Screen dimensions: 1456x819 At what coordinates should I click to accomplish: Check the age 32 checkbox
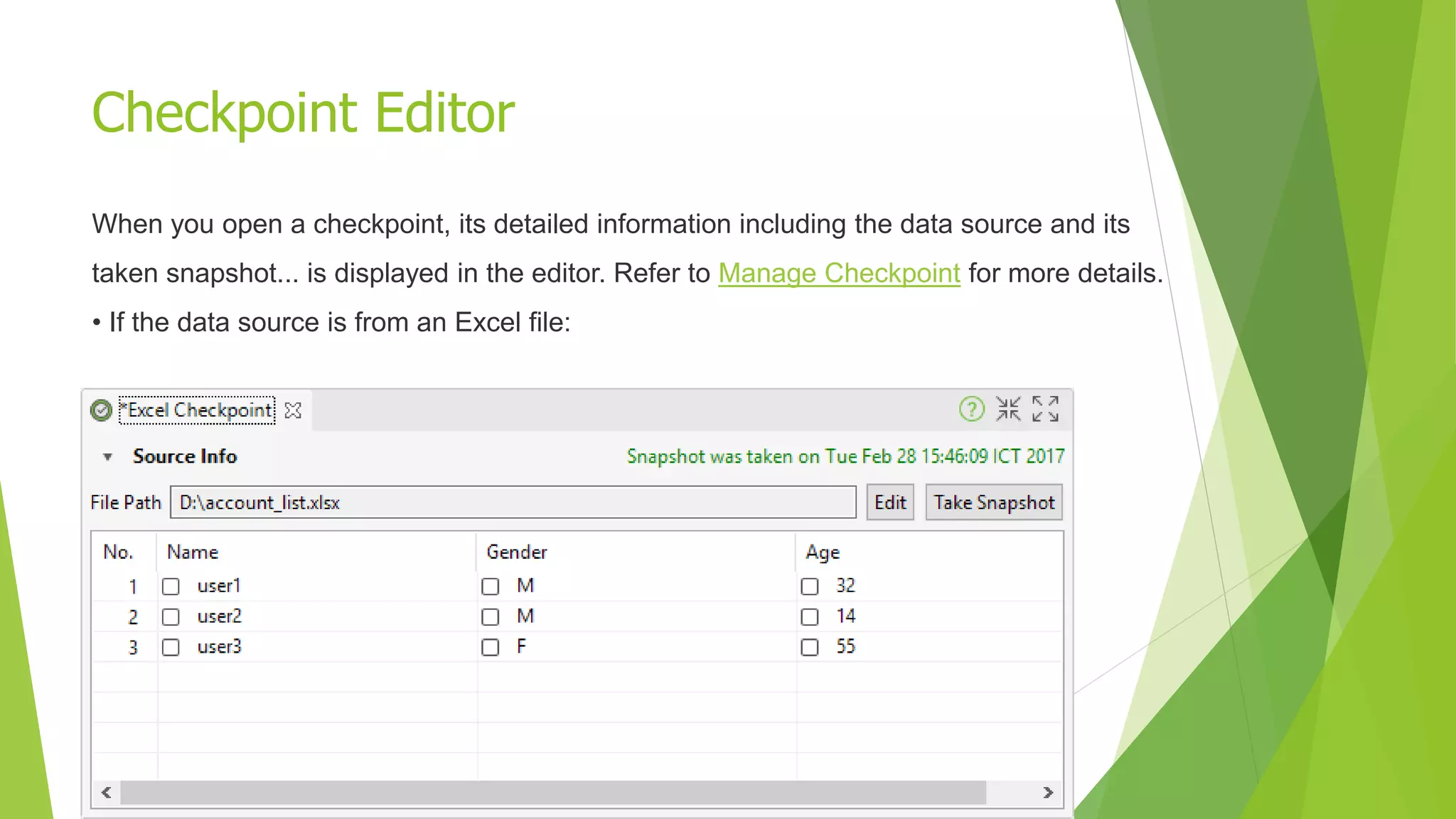click(809, 587)
